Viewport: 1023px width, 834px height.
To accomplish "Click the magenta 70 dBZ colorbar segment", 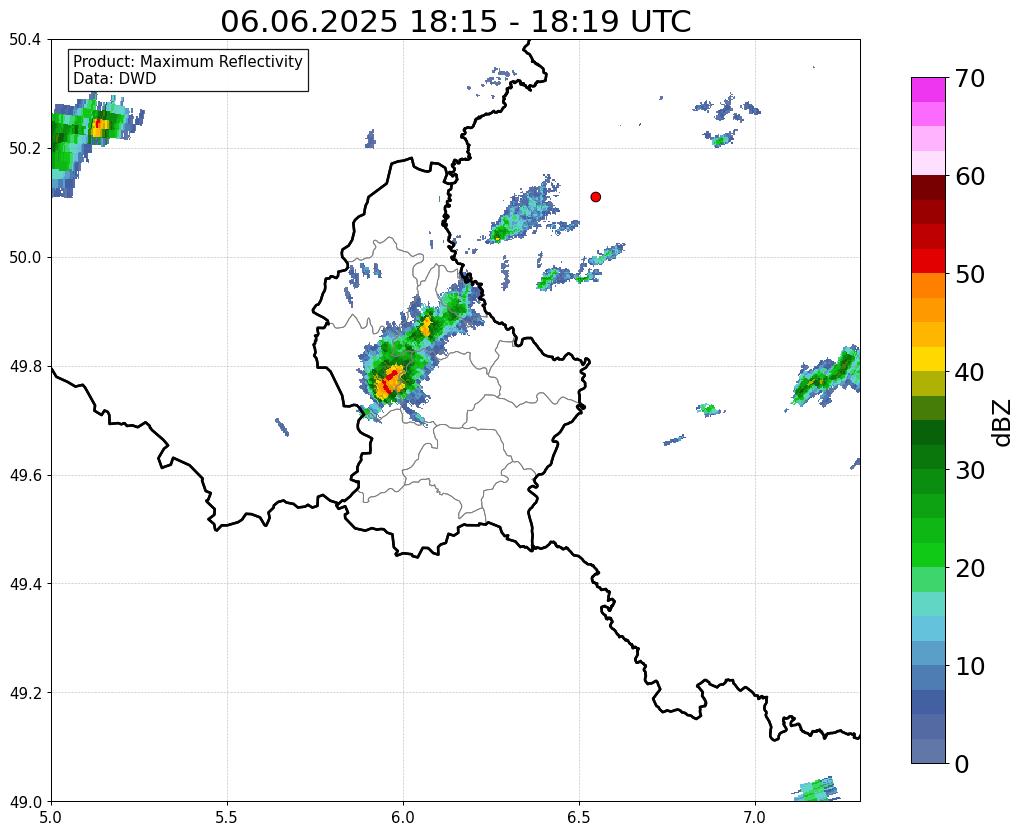I will click(928, 90).
